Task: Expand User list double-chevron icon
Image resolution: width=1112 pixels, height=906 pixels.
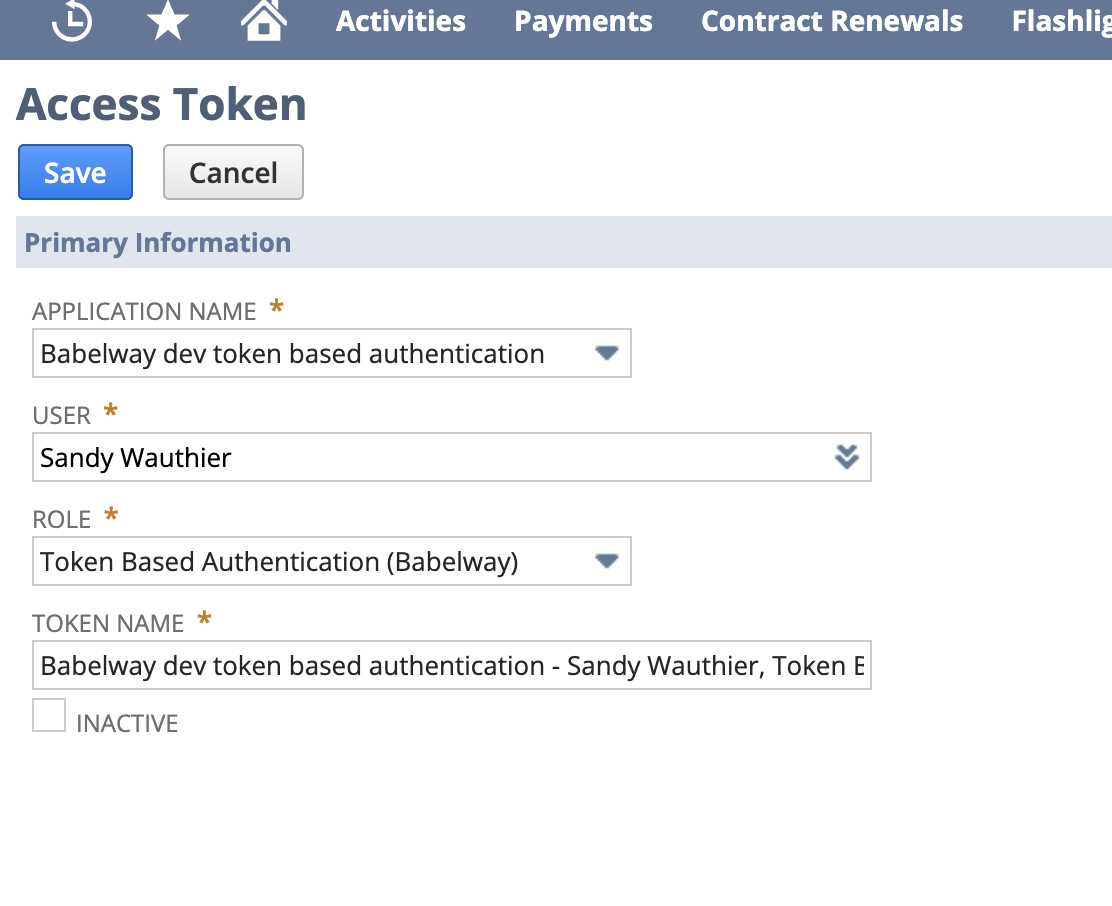Action: coord(847,457)
